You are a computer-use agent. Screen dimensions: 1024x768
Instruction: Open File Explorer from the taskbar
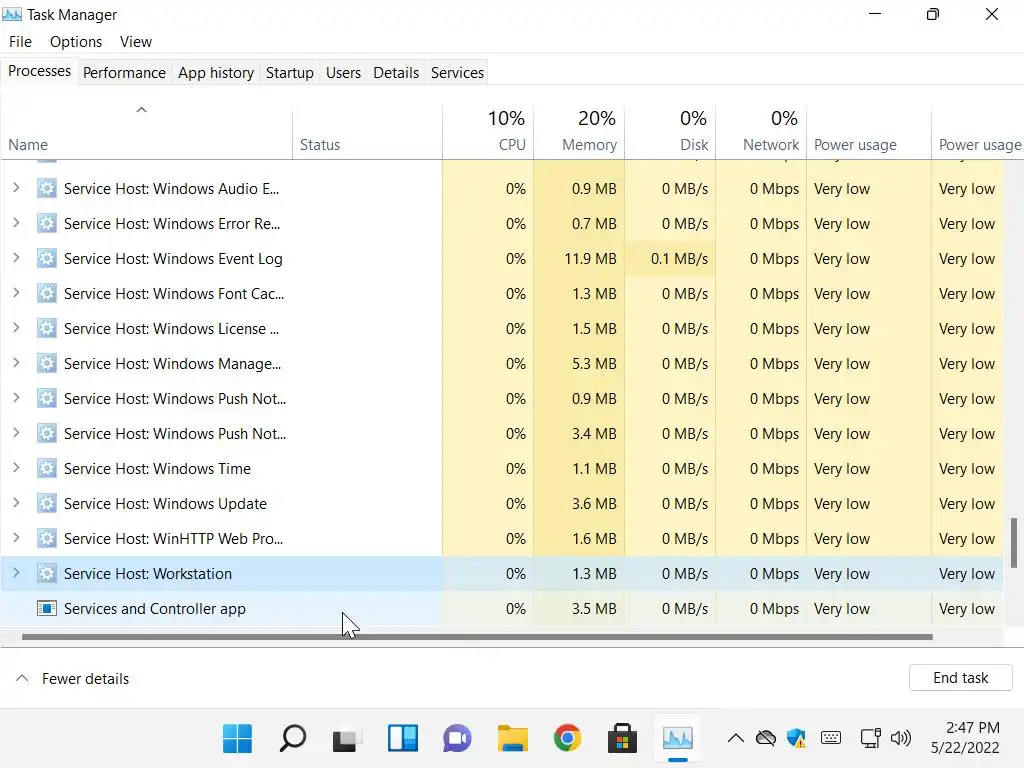point(513,739)
